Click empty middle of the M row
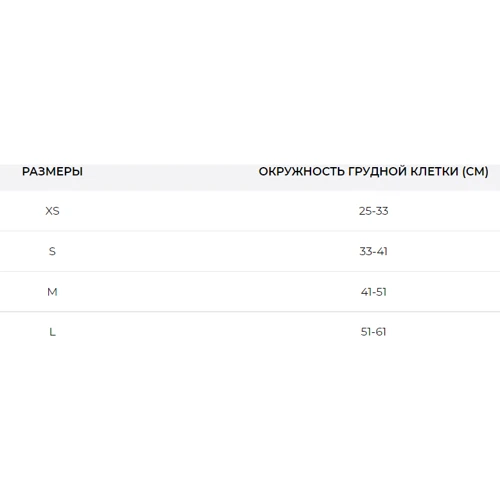The image size is (500, 500). pyautogui.click(x=209, y=292)
